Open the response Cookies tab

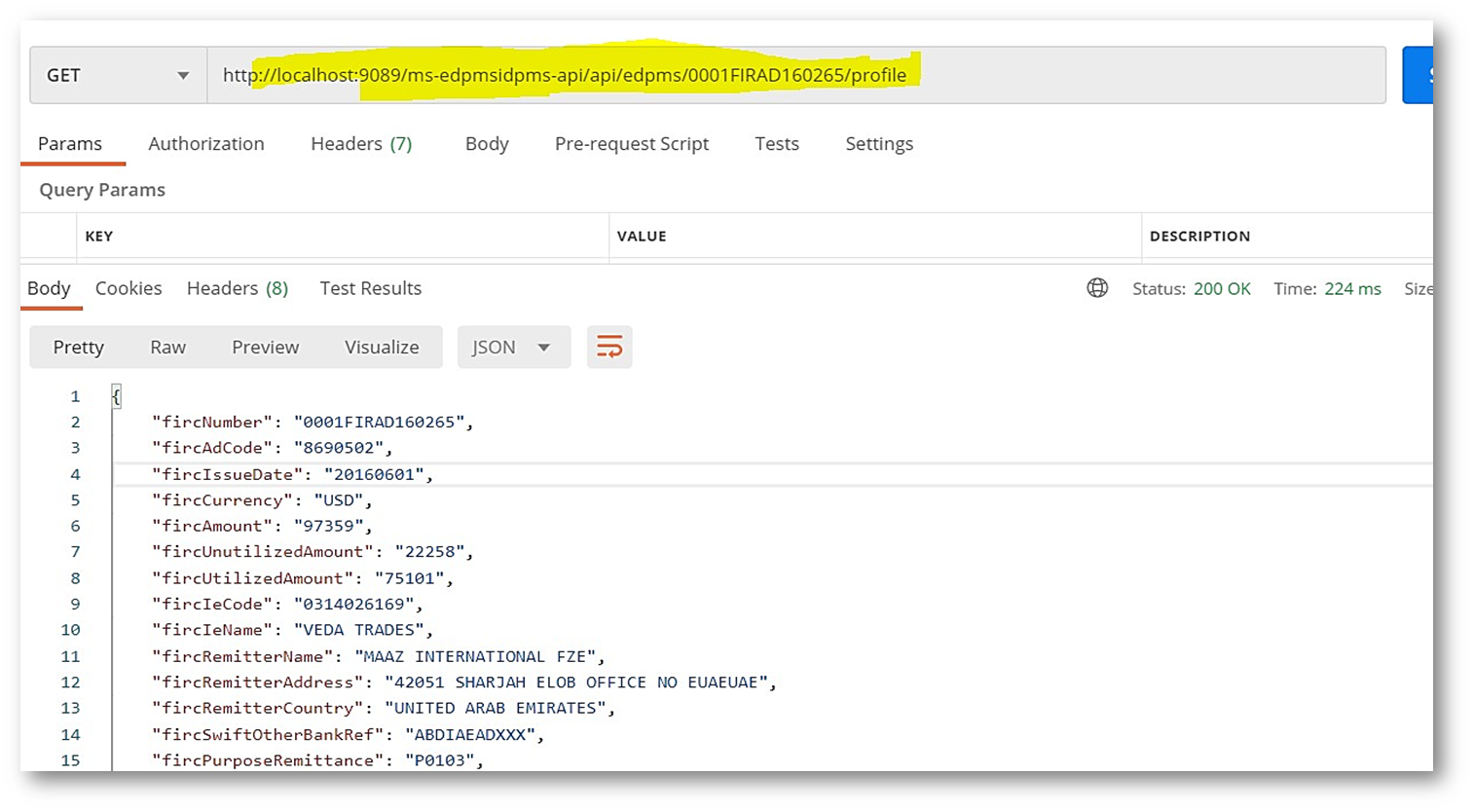click(x=129, y=289)
